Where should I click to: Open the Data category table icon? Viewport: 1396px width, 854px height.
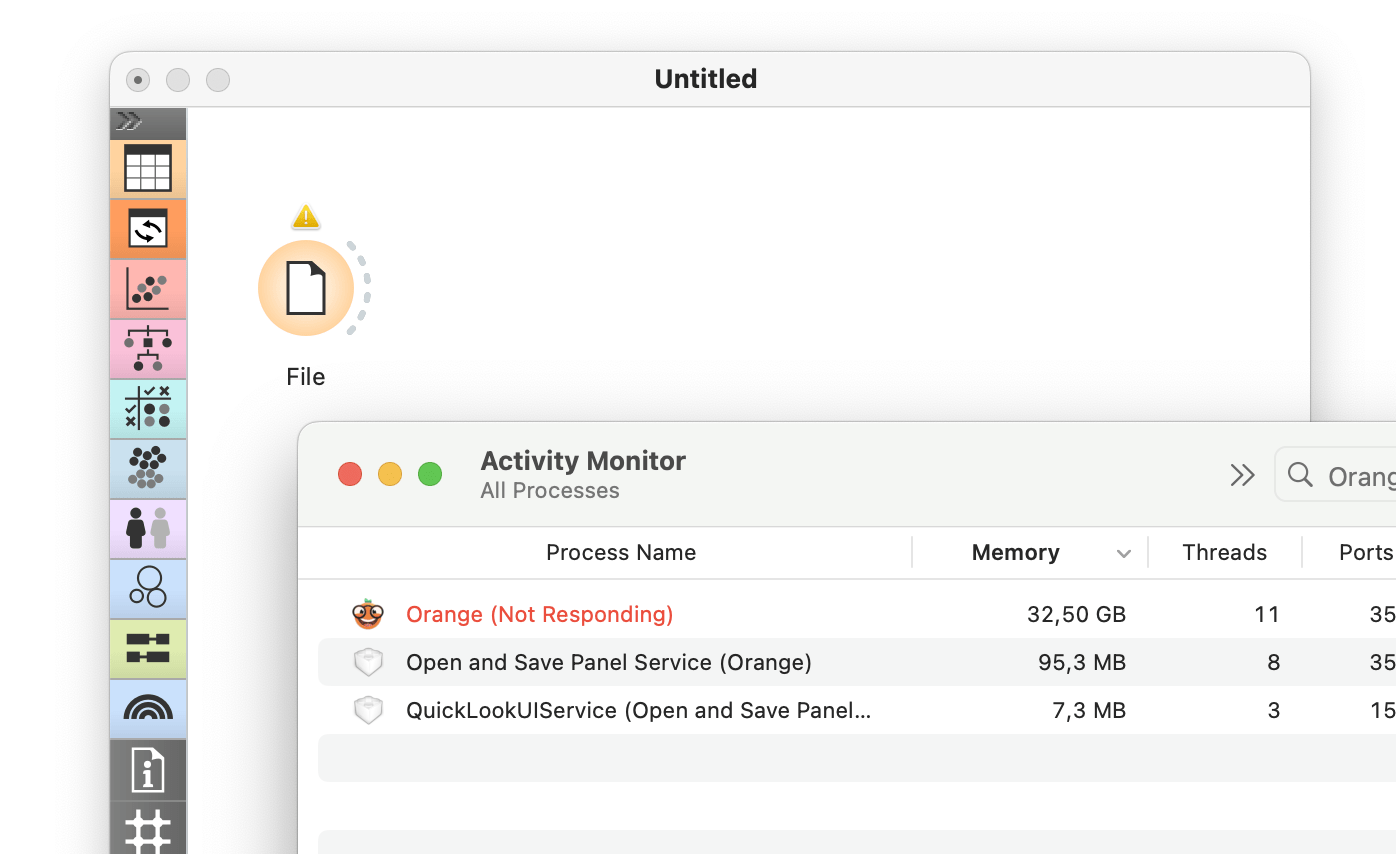point(148,168)
